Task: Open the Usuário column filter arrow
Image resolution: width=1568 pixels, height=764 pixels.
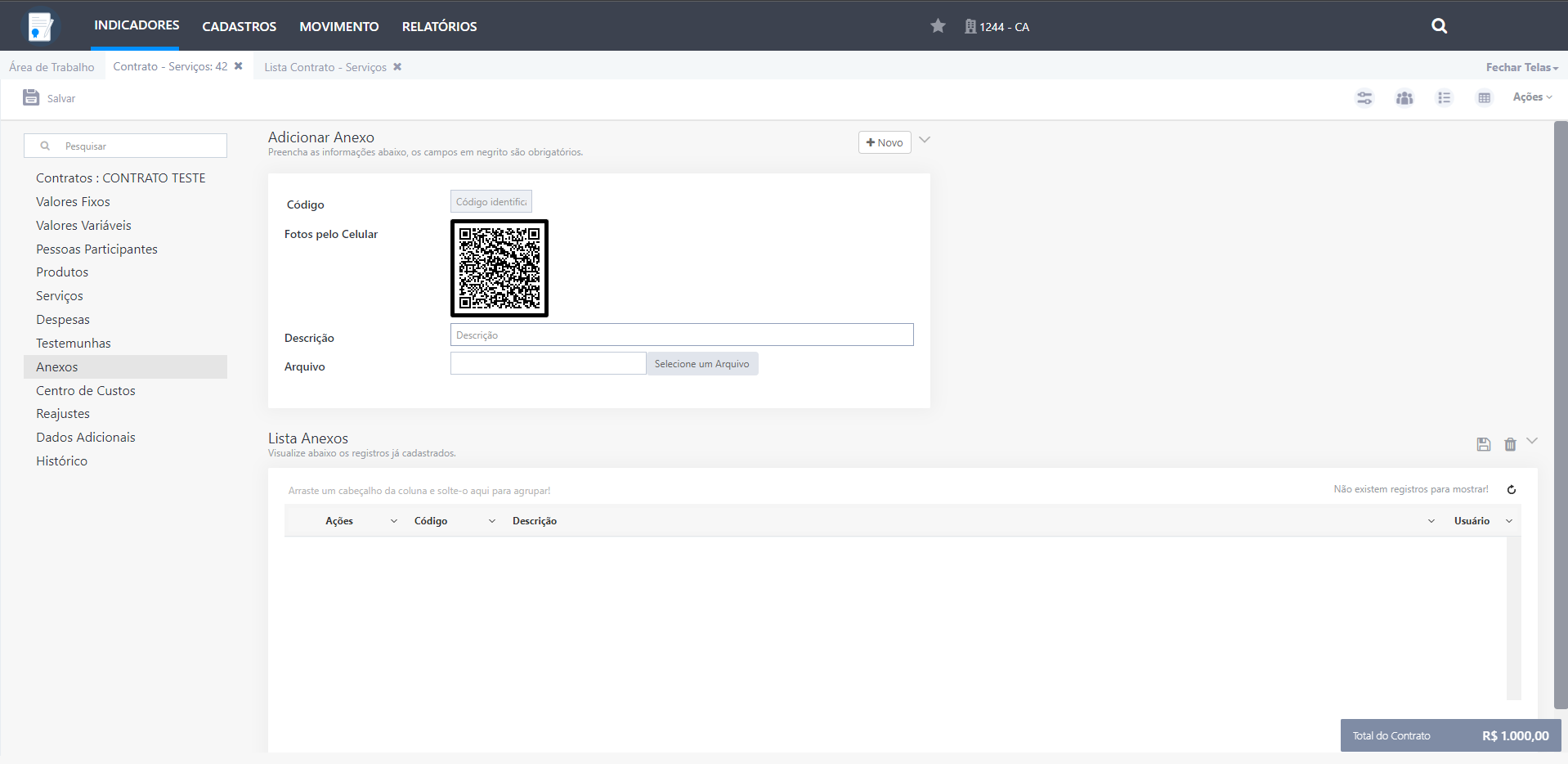Action: tap(1509, 521)
